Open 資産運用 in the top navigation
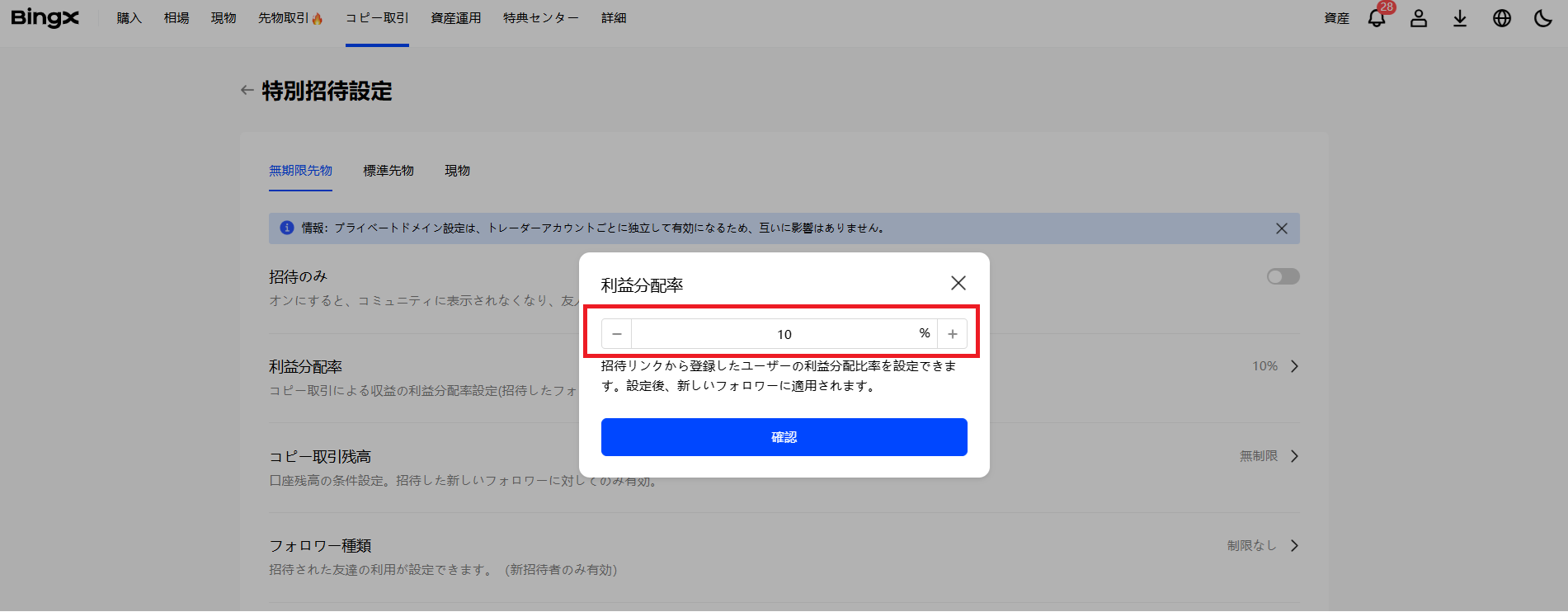Viewport: 1568px width, 612px height. (455, 18)
